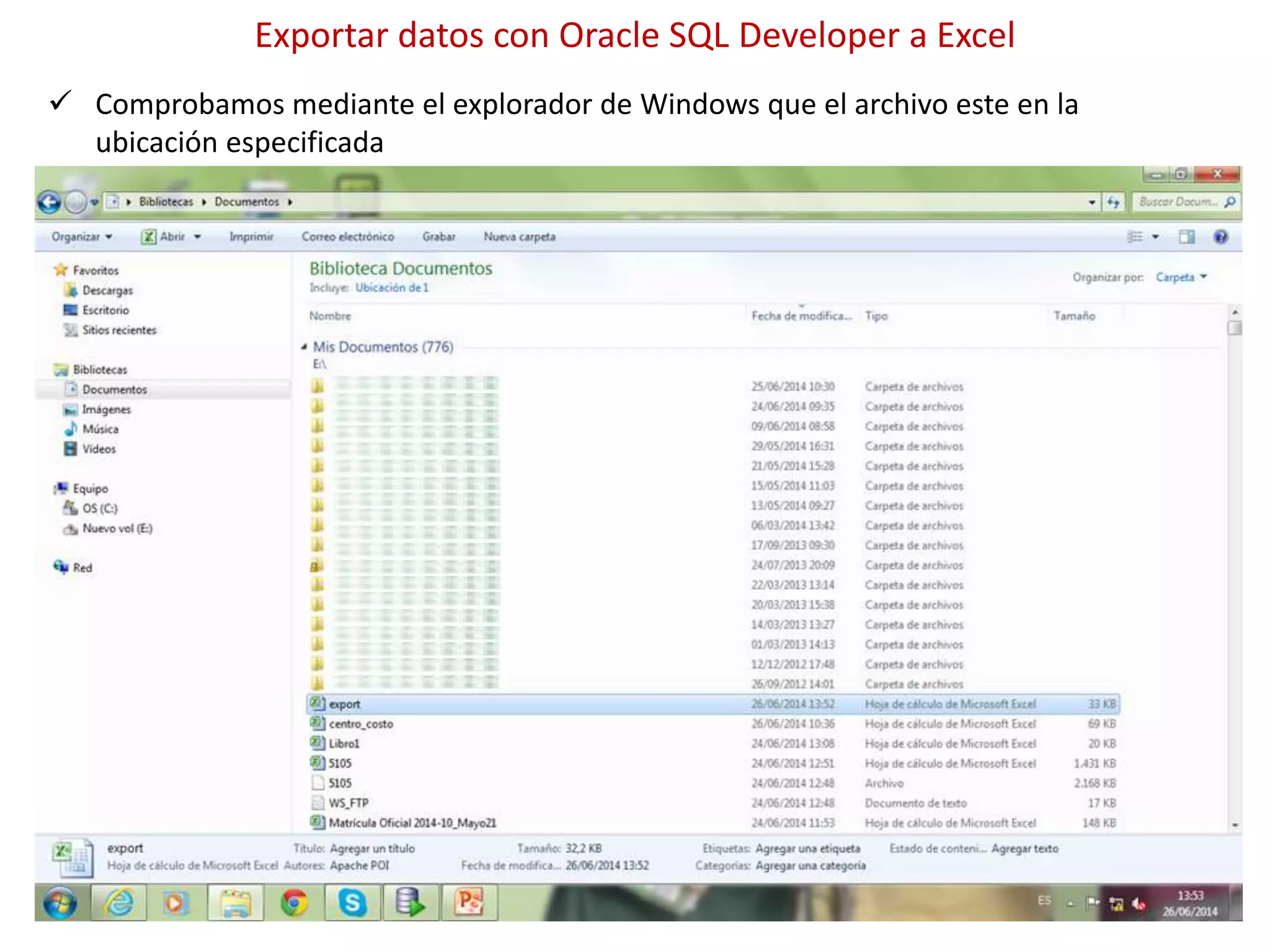This screenshot has height=952, width=1270.
Task: Click the scrollbar down arrow
Action: pyautogui.click(x=1235, y=825)
